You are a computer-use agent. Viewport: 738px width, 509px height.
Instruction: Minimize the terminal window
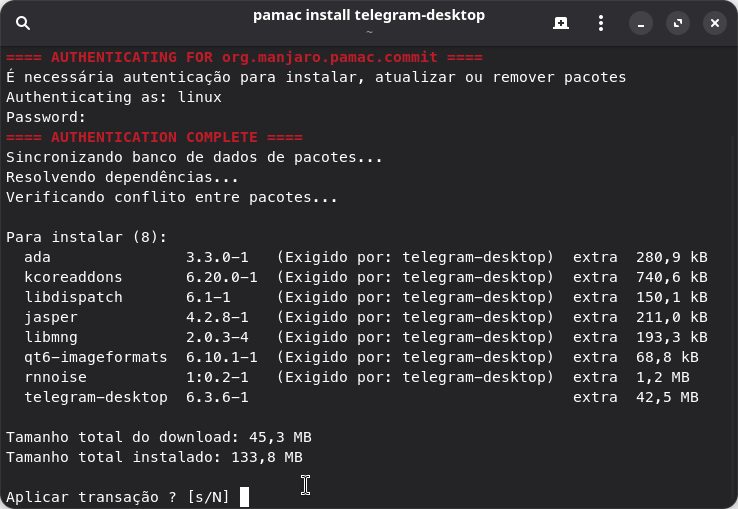pyautogui.click(x=641, y=23)
